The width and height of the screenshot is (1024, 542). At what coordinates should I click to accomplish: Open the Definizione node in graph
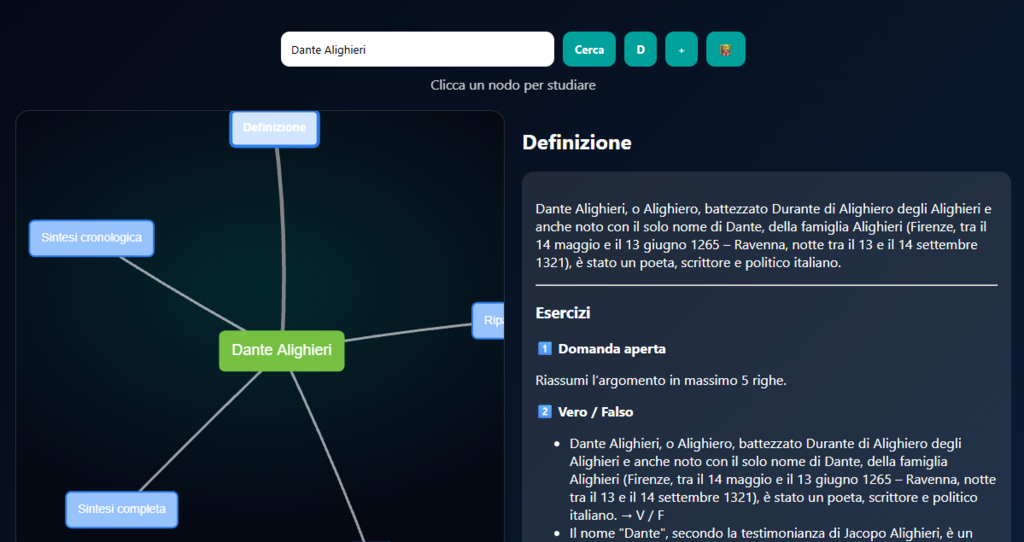(274, 128)
